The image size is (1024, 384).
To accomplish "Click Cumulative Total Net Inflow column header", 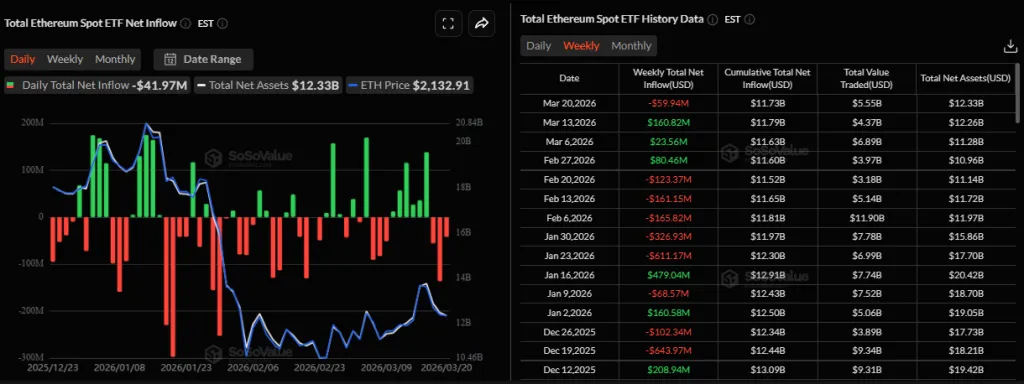I will point(767,78).
